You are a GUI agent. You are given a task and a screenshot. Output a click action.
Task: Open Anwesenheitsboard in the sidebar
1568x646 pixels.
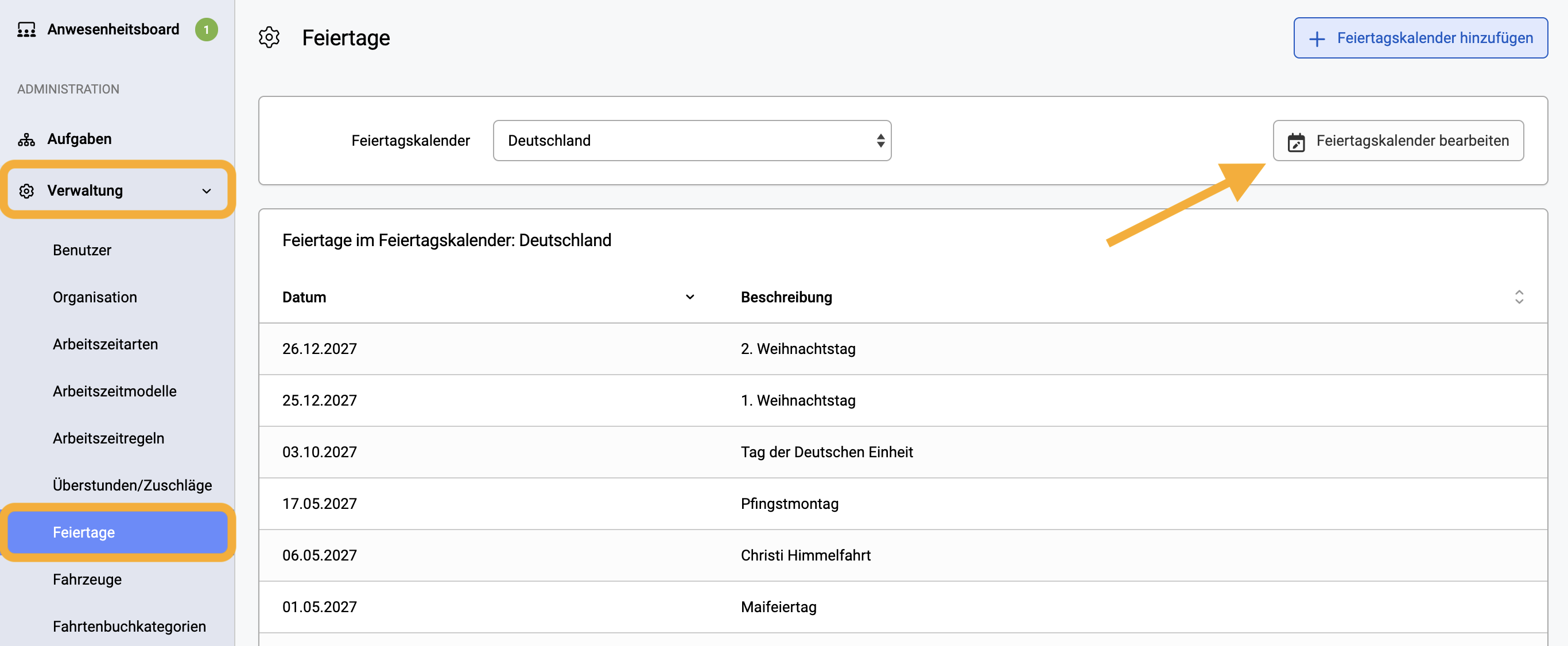pos(113,30)
